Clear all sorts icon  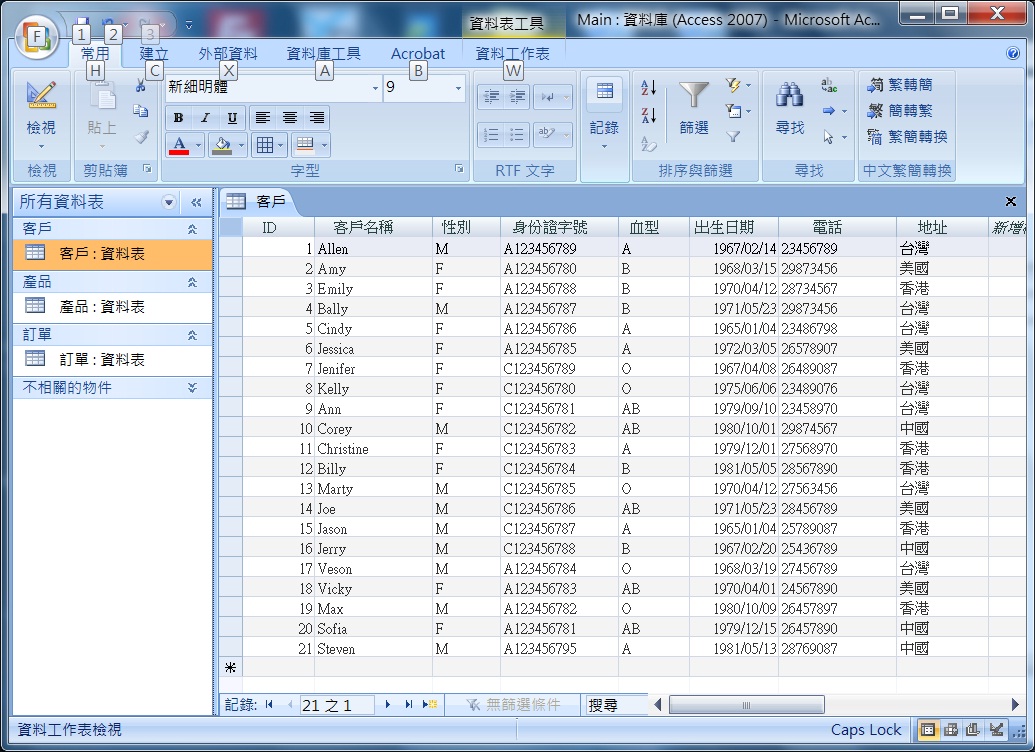649,143
